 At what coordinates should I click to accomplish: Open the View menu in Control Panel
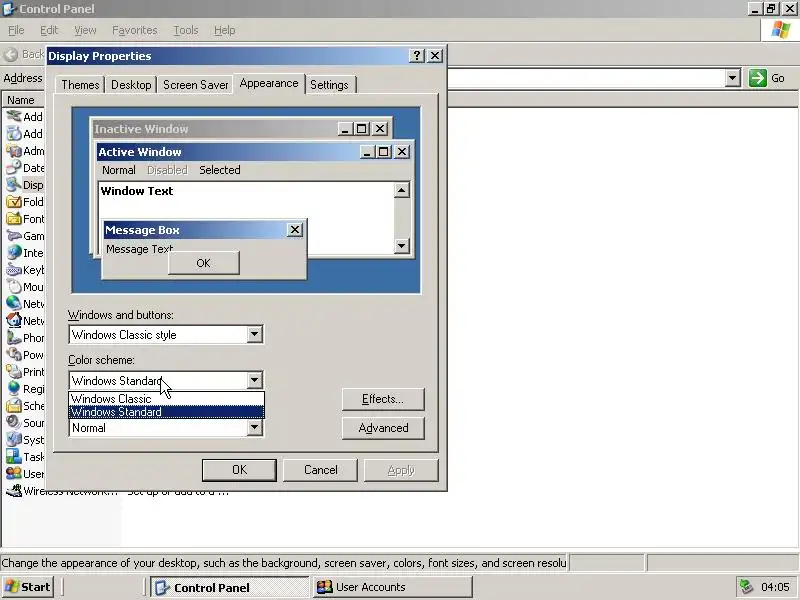tap(85, 30)
